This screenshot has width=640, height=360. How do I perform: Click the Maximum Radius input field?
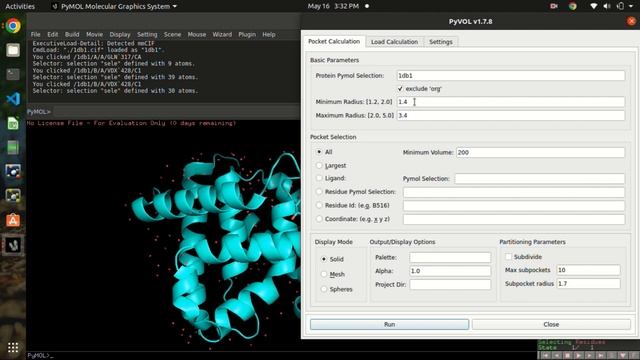click(511, 116)
